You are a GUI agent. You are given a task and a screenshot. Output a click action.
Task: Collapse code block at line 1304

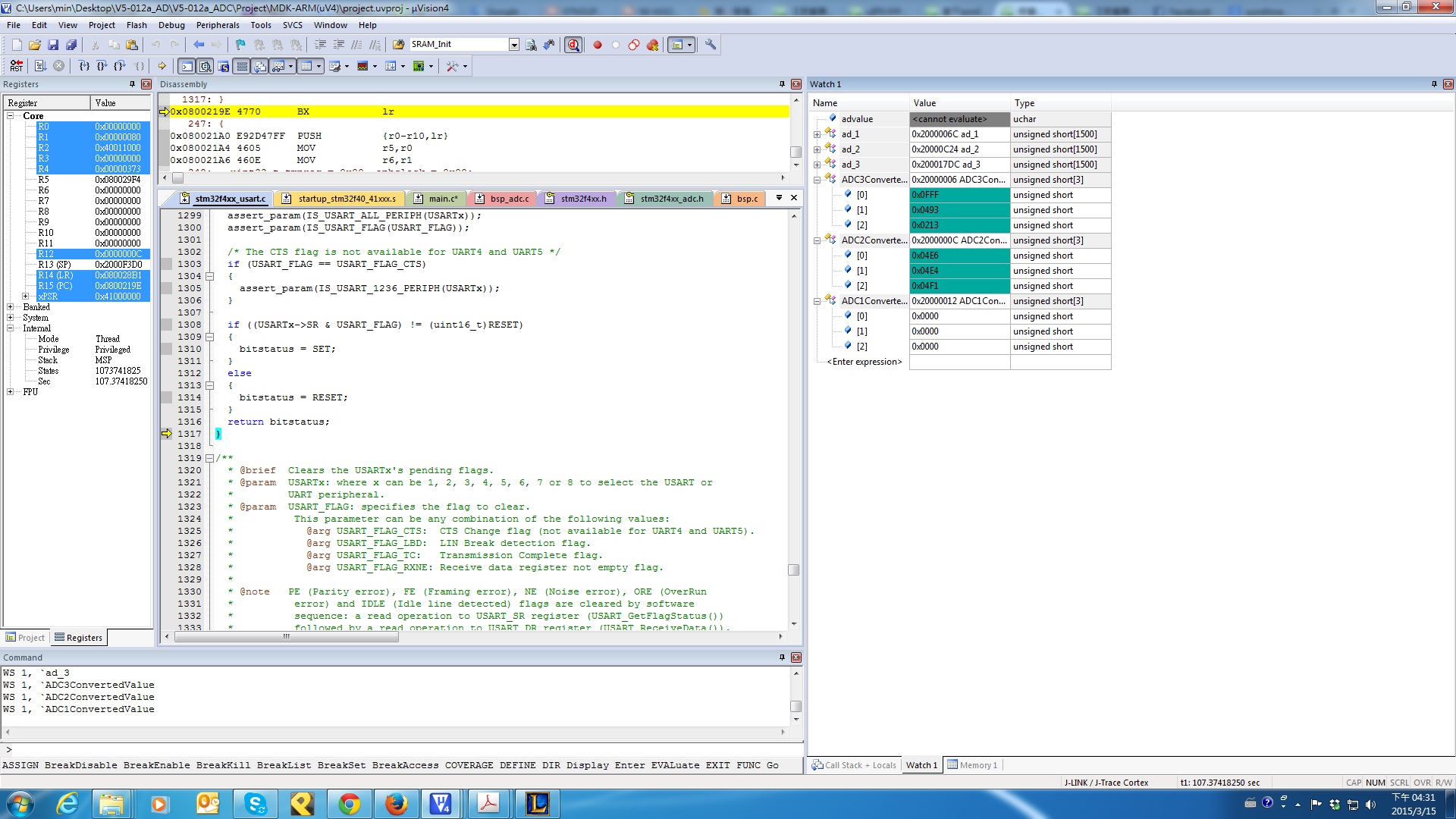[210, 276]
